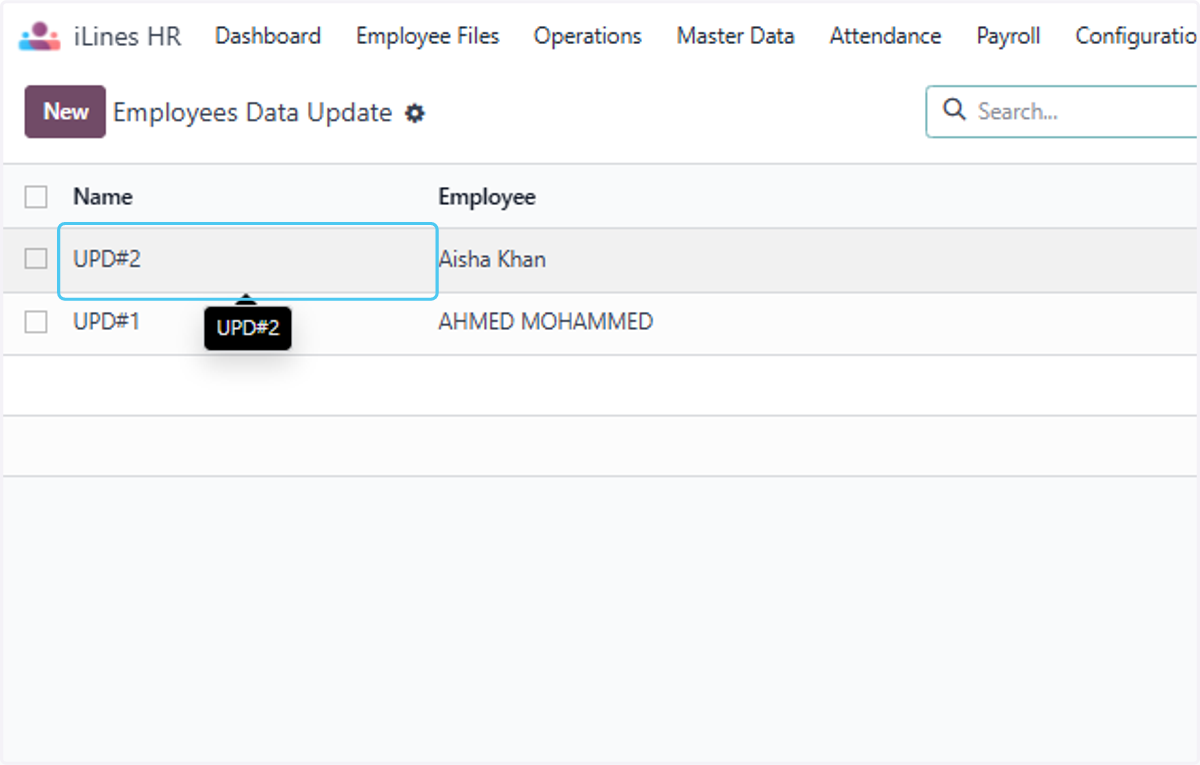Open the Dashboard menu
1200x765 pixels.
(x=268, y=36)
